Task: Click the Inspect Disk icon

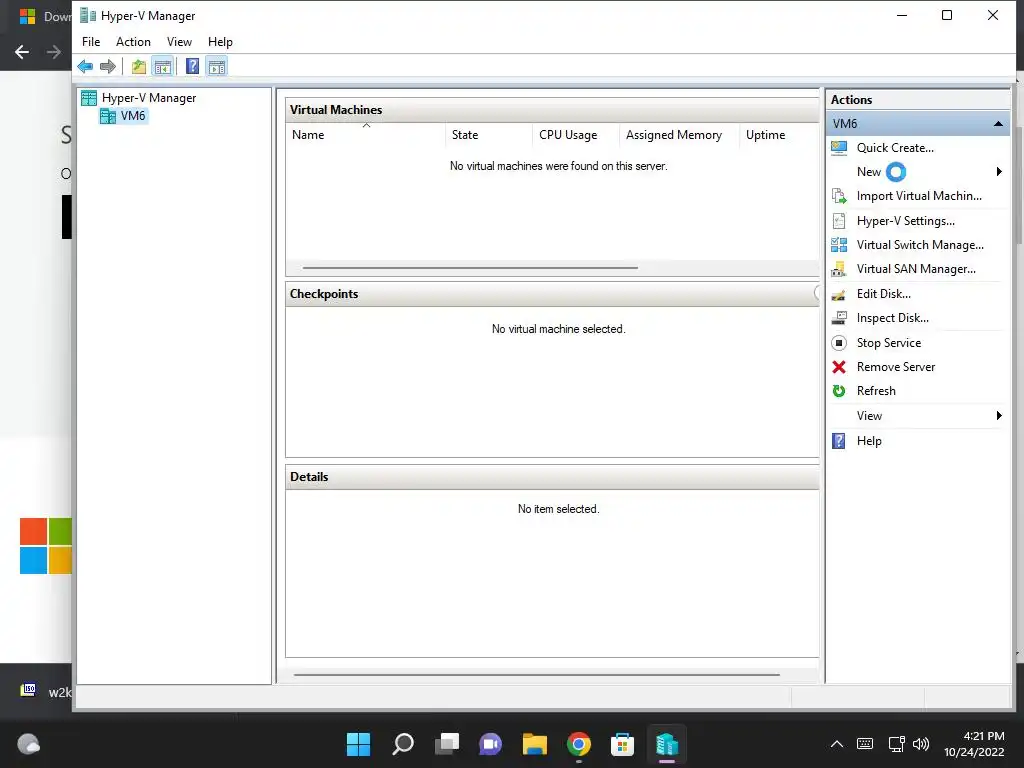Action: tap(839, 318)
